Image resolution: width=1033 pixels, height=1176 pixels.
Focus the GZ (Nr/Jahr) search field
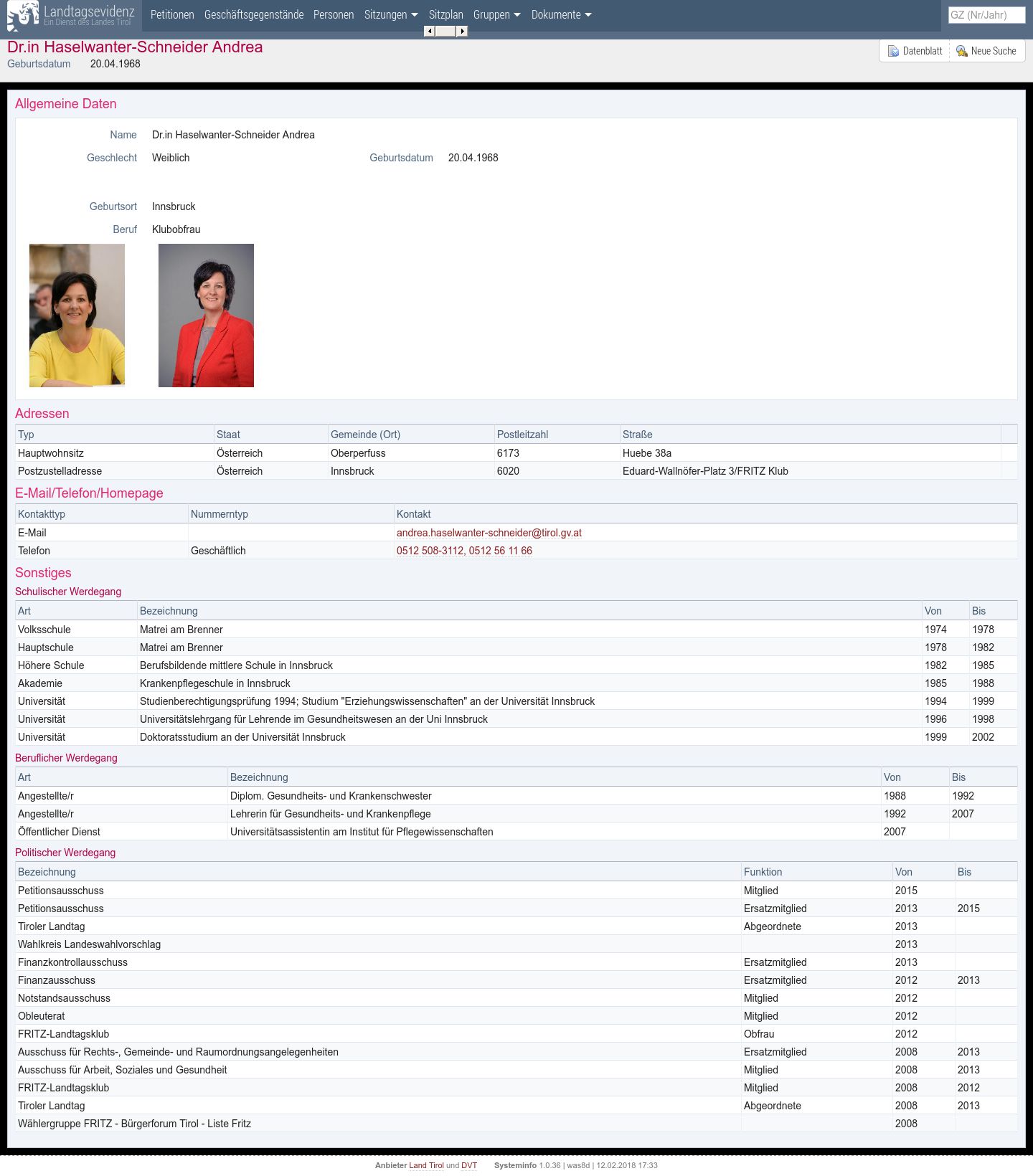986,14
